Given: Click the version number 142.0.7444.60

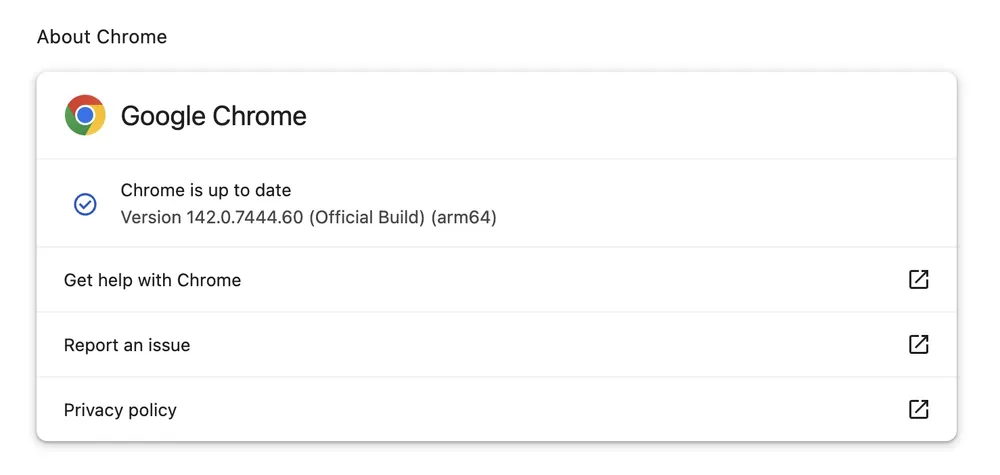Looking at the screenshot, I should [244, 217].
